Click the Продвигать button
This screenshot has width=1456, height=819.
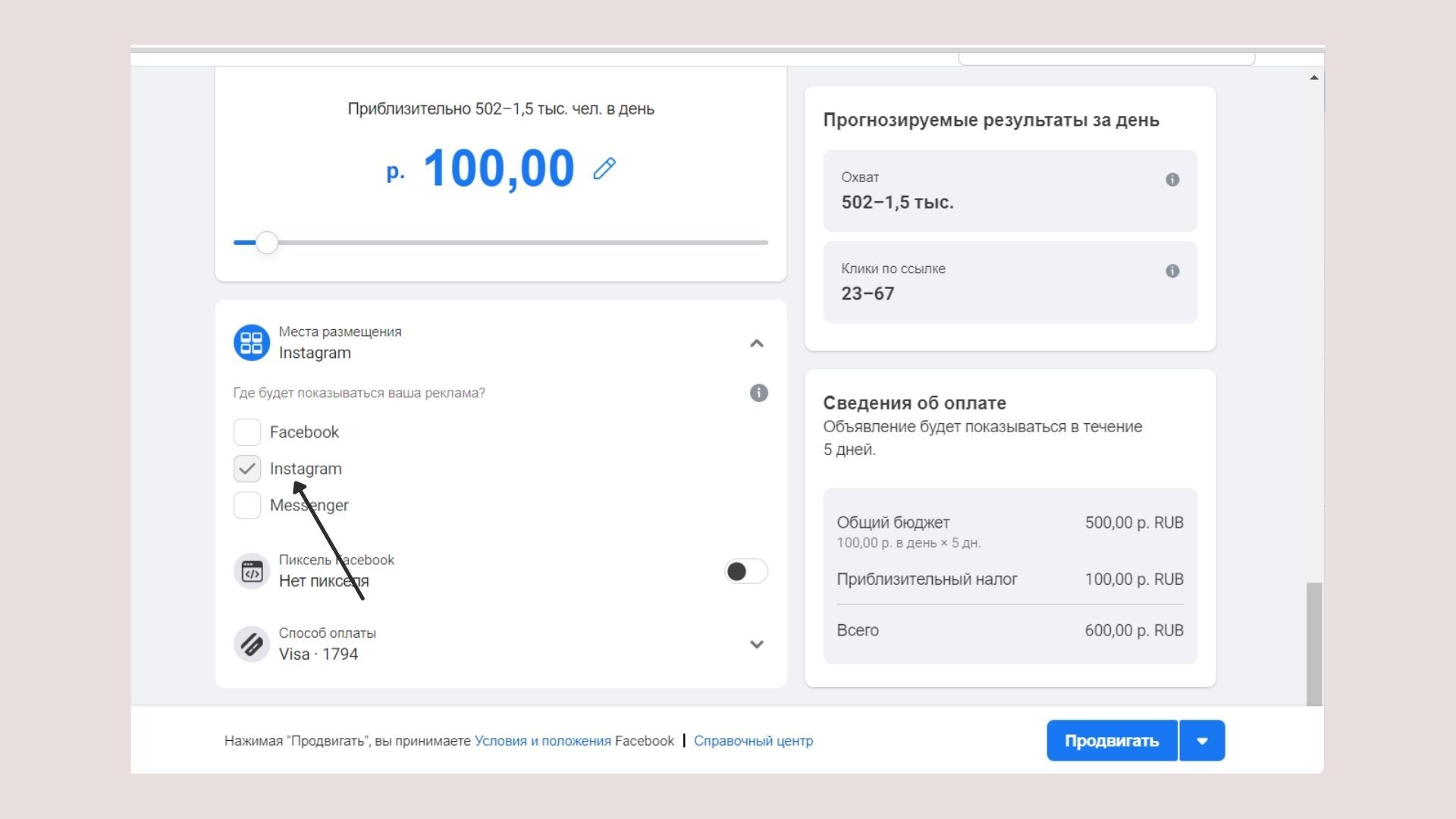pyautogui.click(x=1112, y=741)
